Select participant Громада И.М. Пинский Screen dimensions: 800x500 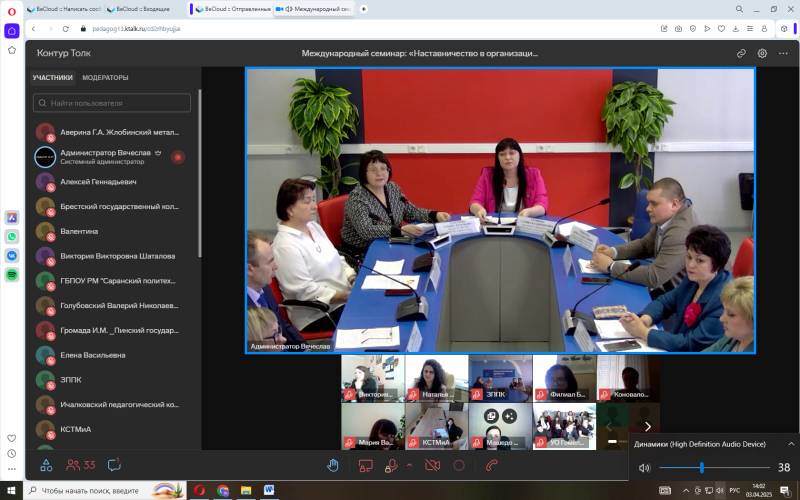click(x=112, y=330)
